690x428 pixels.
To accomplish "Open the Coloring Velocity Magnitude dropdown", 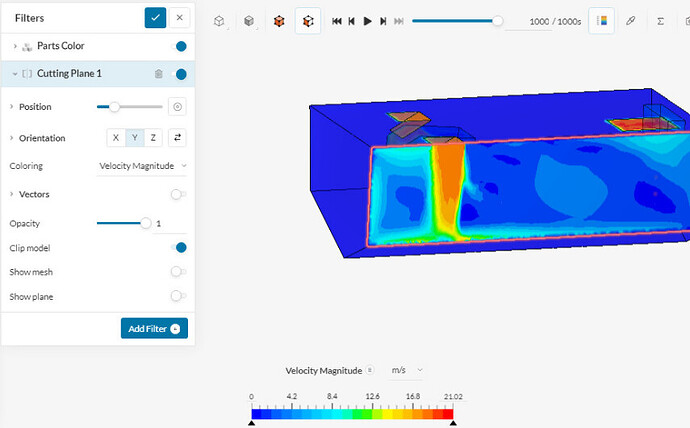I will 142,166.
